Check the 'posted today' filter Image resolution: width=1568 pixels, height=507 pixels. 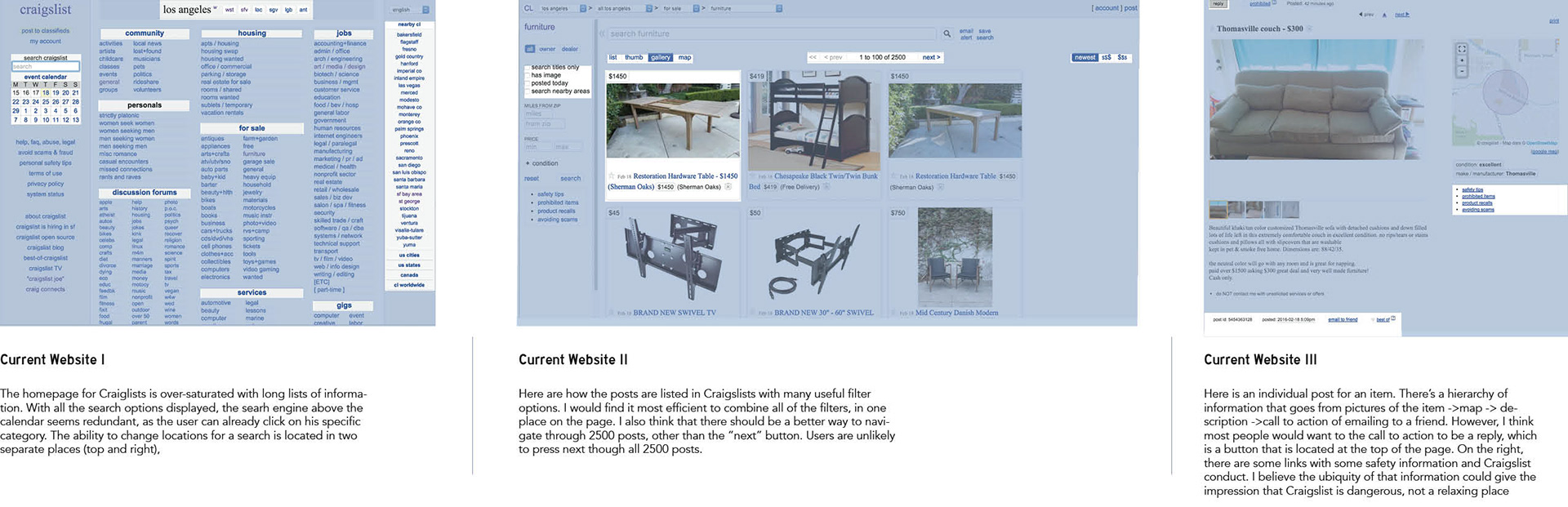[528, 83]
